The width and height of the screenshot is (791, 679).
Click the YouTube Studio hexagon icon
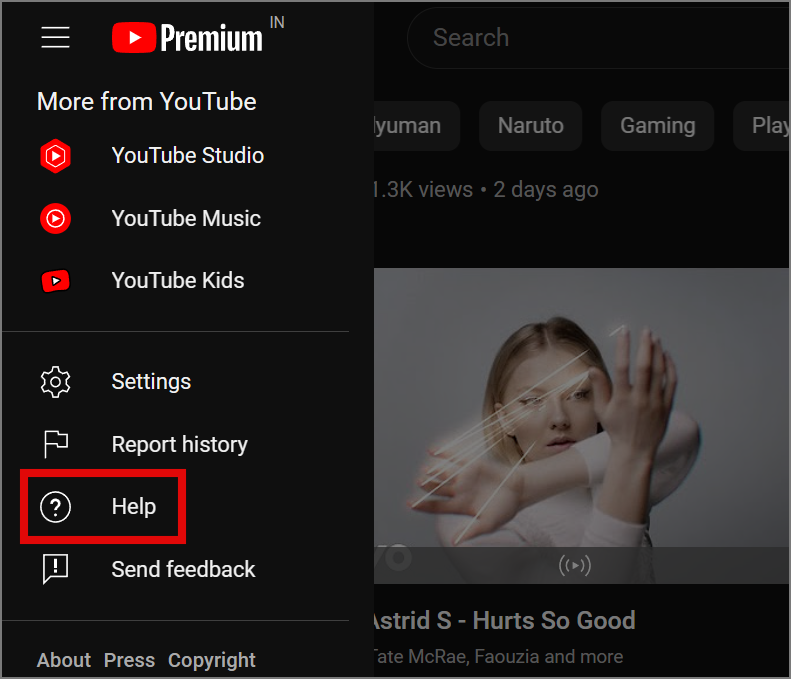tap(55, 156)
